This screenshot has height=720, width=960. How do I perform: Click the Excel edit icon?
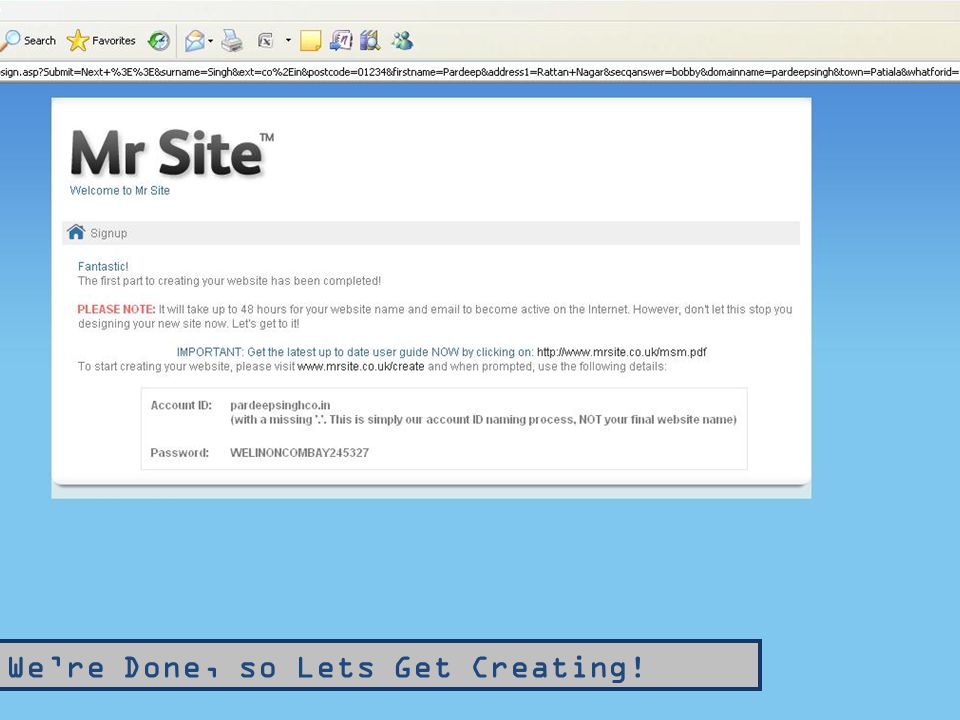[x=265, y=41]
